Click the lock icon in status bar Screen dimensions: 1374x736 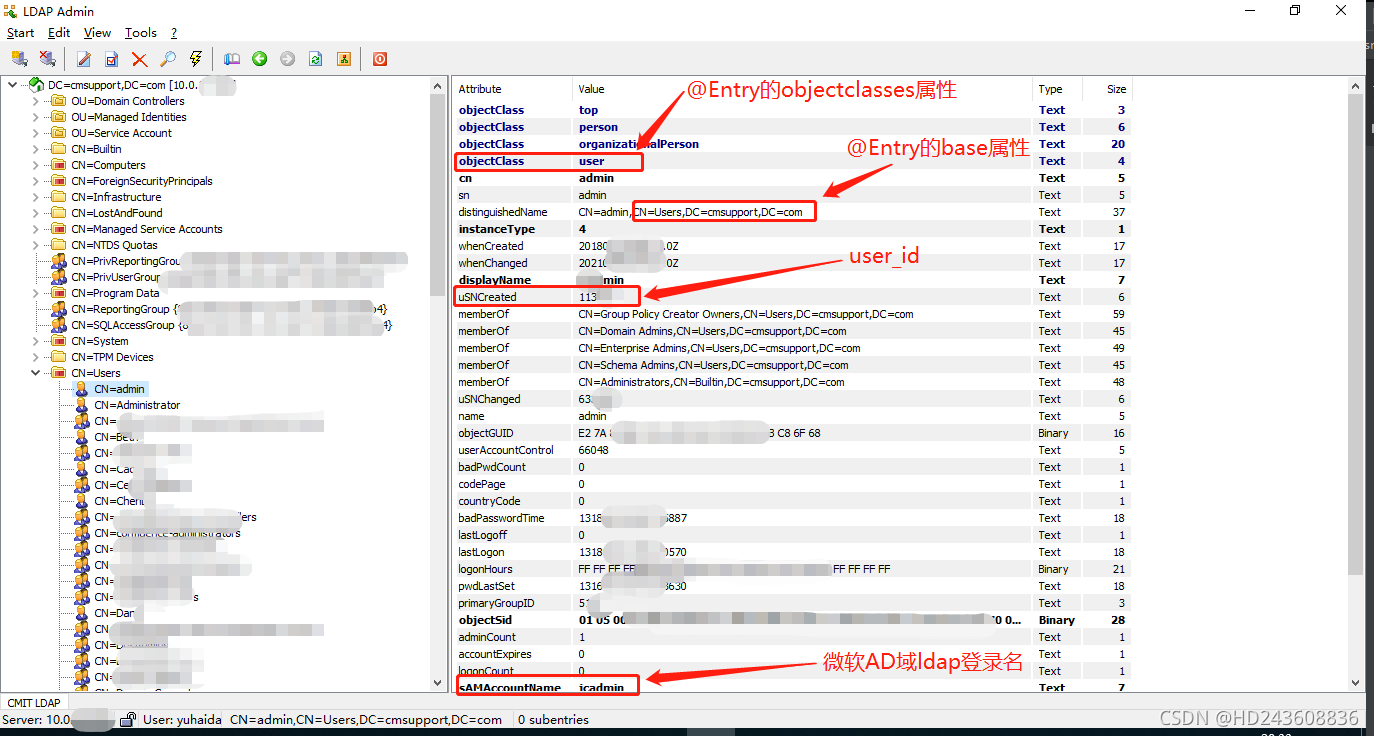tap(128, 719)
